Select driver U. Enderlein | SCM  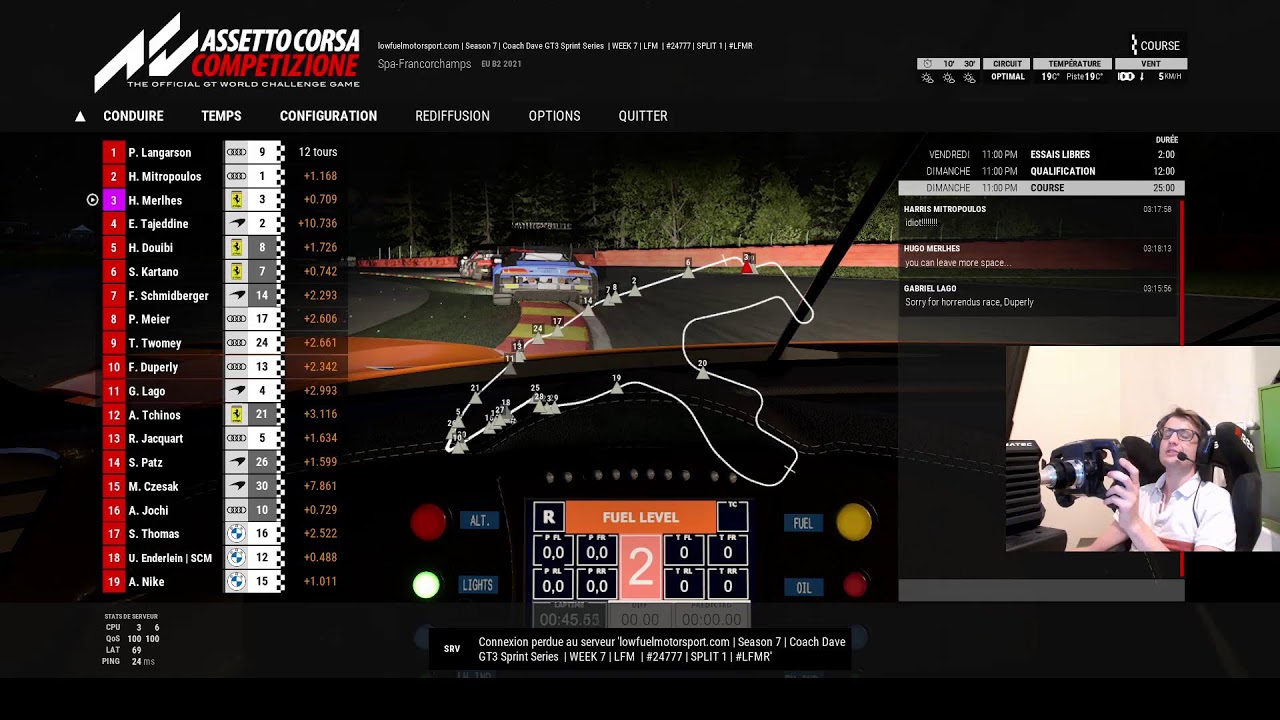click(x=170, y=558)
